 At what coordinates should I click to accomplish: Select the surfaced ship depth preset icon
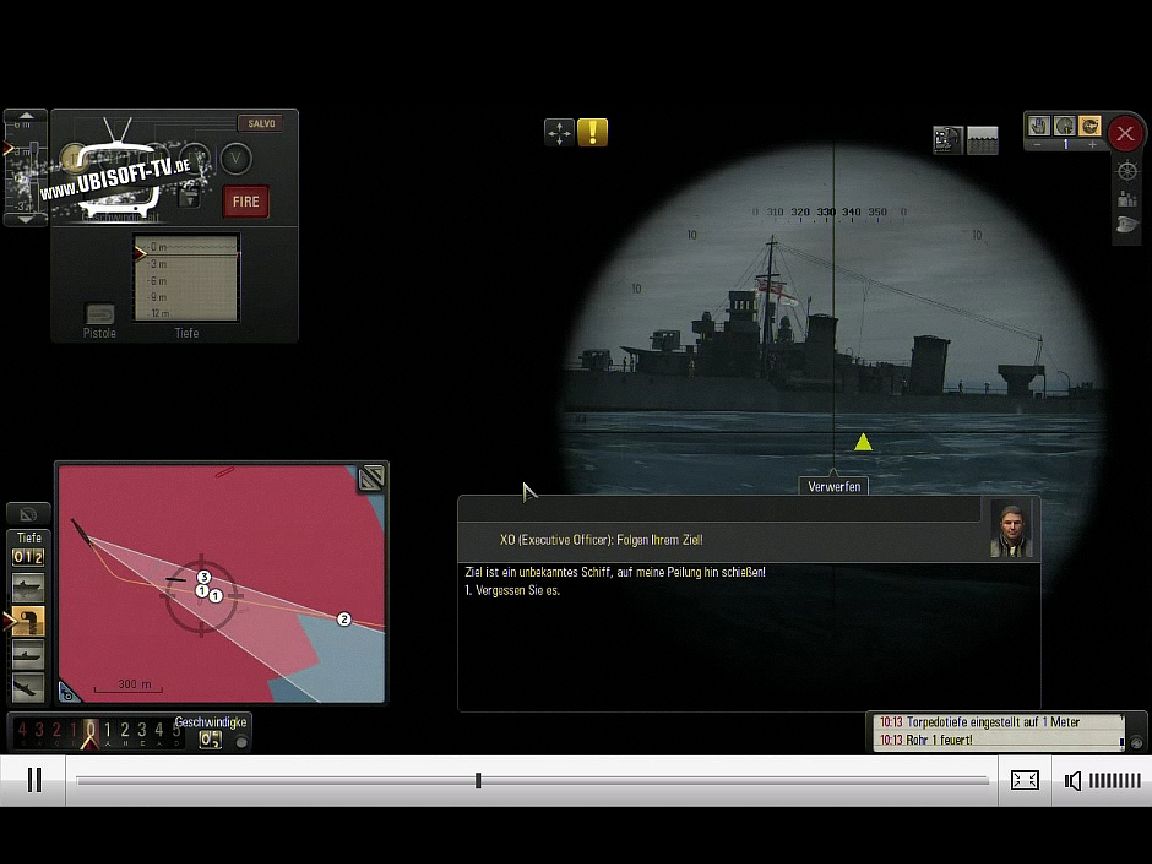click(28, 588)
